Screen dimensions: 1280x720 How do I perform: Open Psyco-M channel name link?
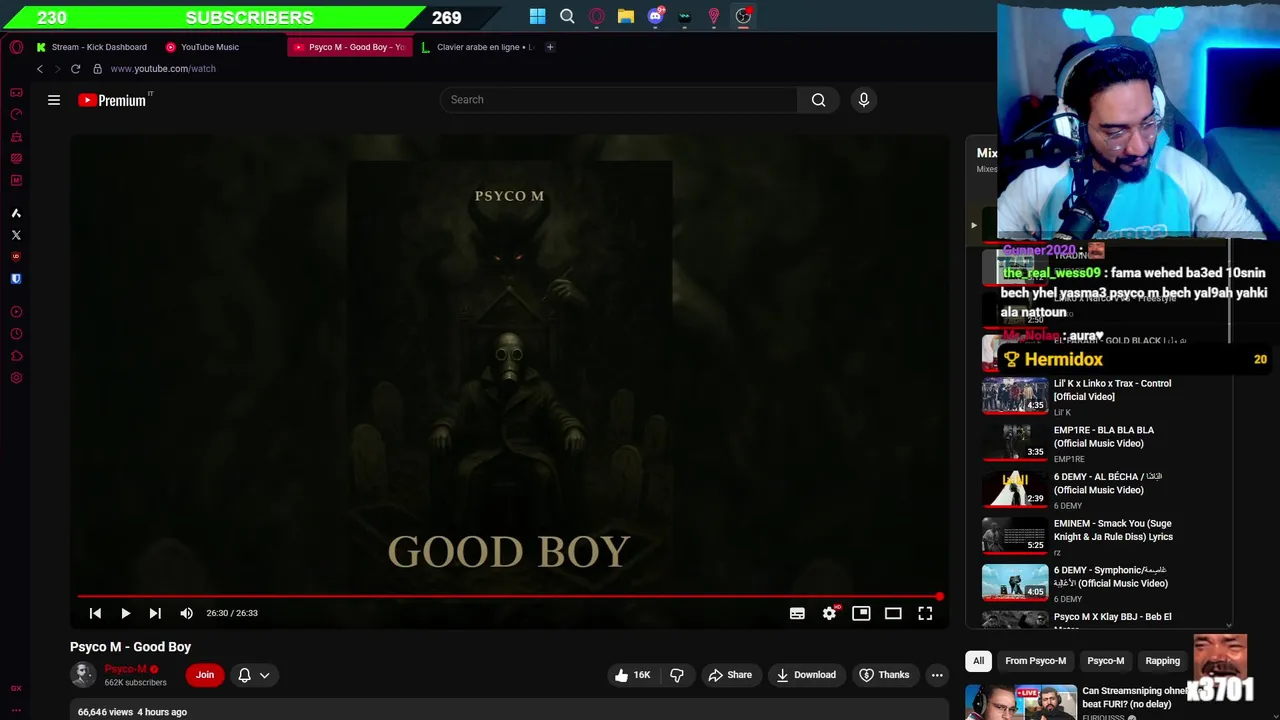[x=125, y=669]
